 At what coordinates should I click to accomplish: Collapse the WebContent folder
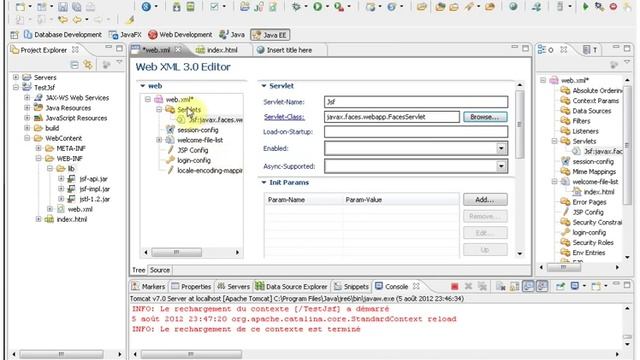(27, 138)
